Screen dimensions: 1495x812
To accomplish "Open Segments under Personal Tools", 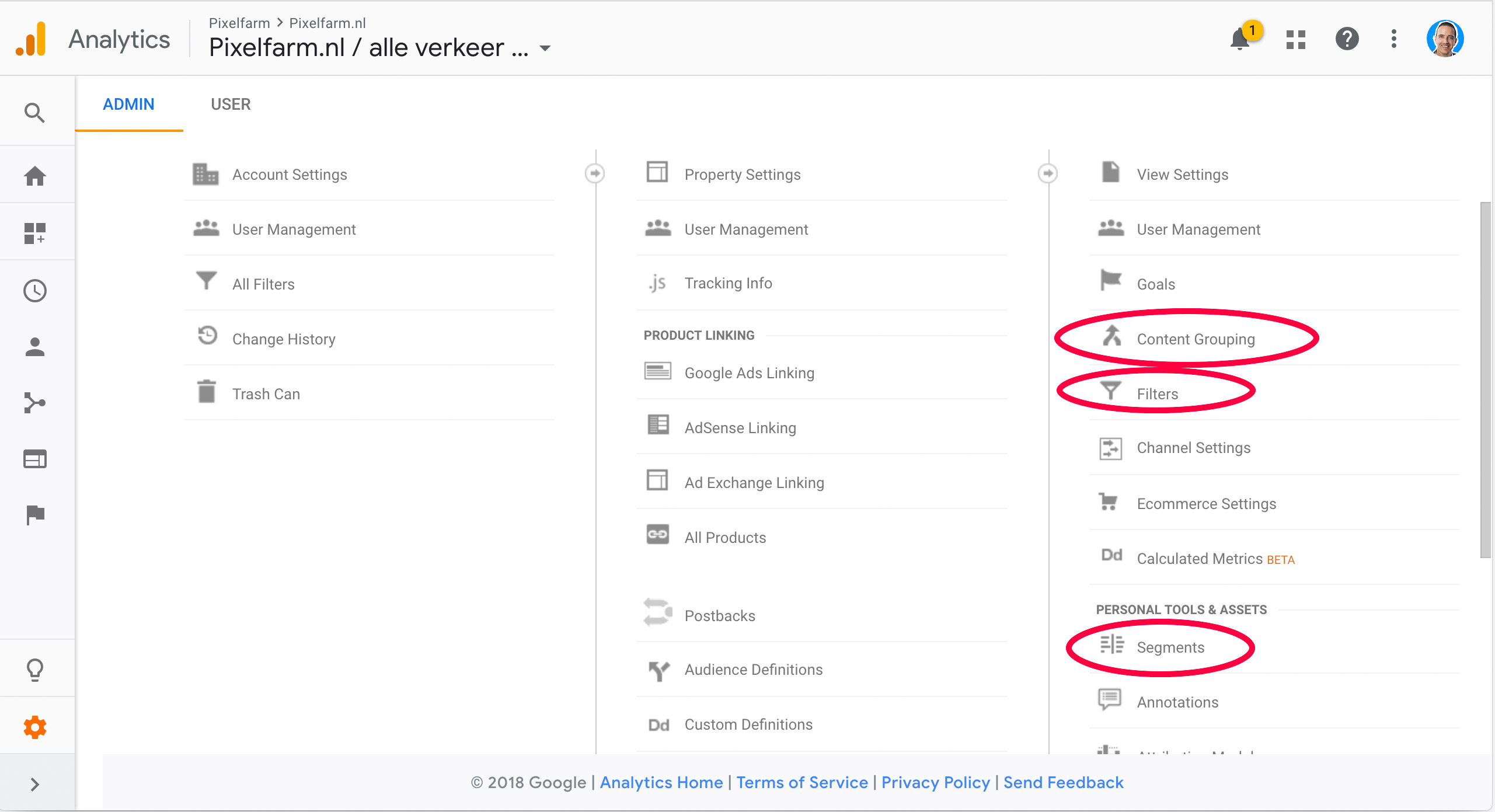I will (1274, 647).
